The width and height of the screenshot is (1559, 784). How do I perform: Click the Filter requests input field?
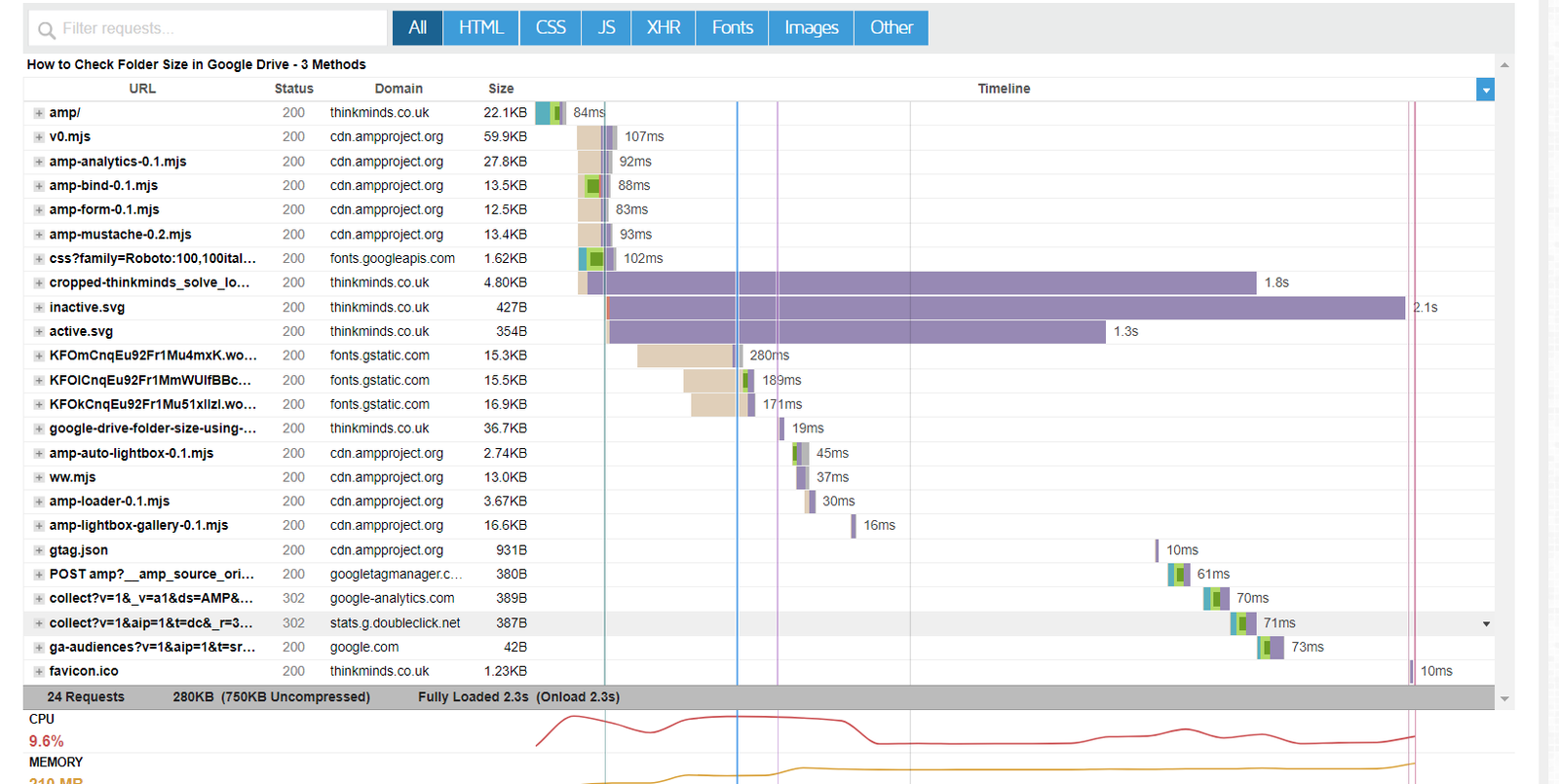(x=214, y=28)
